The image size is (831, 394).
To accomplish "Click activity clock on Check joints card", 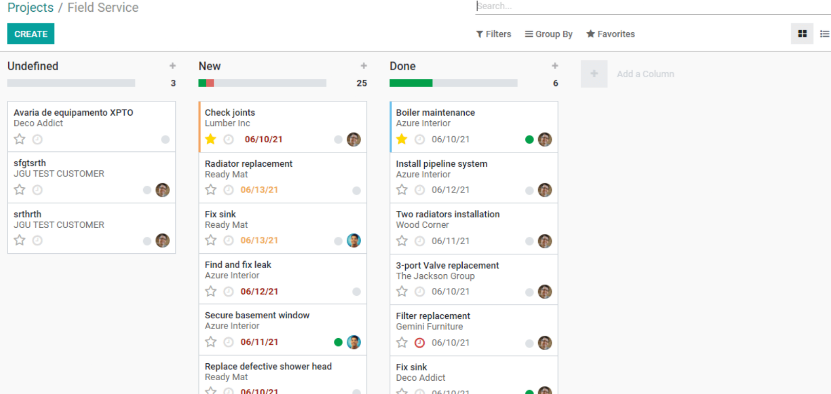I will pyautogui.click(x=228, y=139).
